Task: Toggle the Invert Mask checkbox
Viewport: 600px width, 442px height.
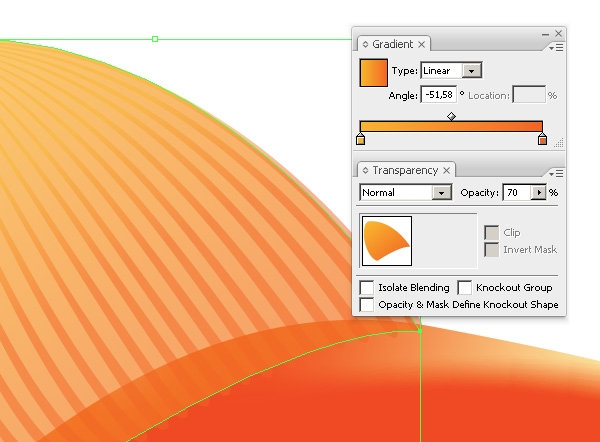Action: tap(492, 250)
